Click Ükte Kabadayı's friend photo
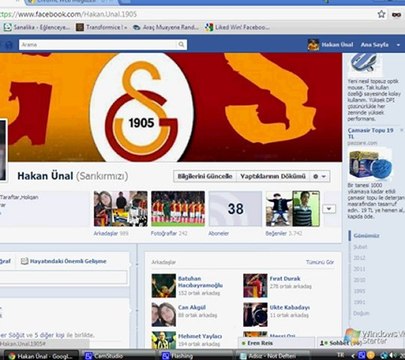Image resolution: width=405 pixels, height=360 pixels. [255, 314]
